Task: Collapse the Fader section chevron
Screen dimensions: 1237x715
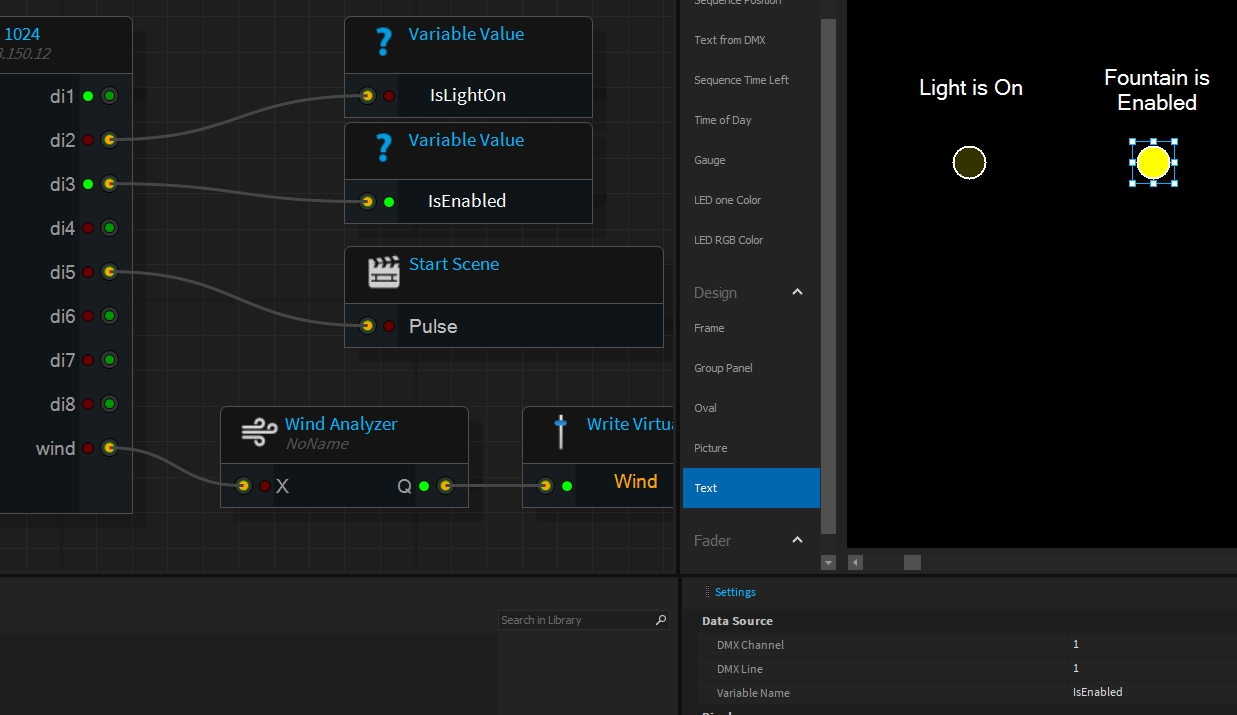Action: pyautogui.click(x=797, y=540)
